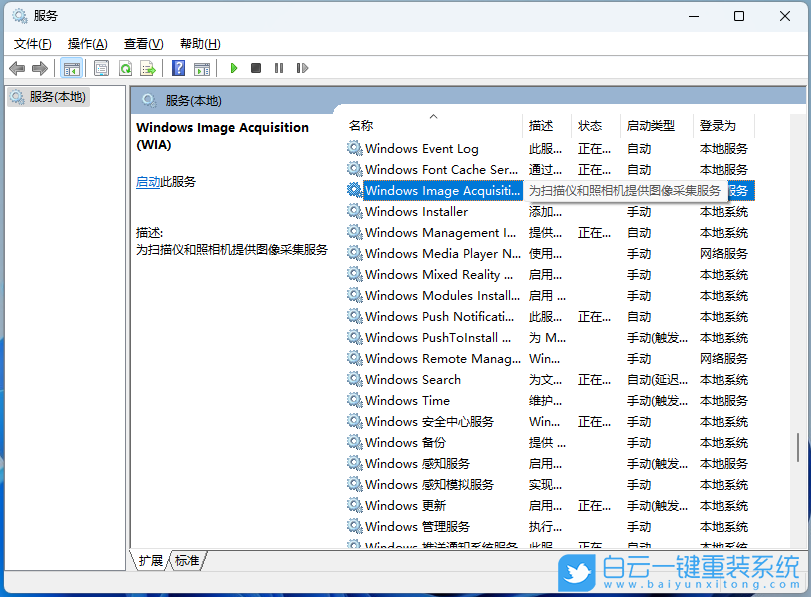This screenshot has width=811, height=597.
Task: Click the Pause Service toolbar icon
Action: [x=277, y=68]
